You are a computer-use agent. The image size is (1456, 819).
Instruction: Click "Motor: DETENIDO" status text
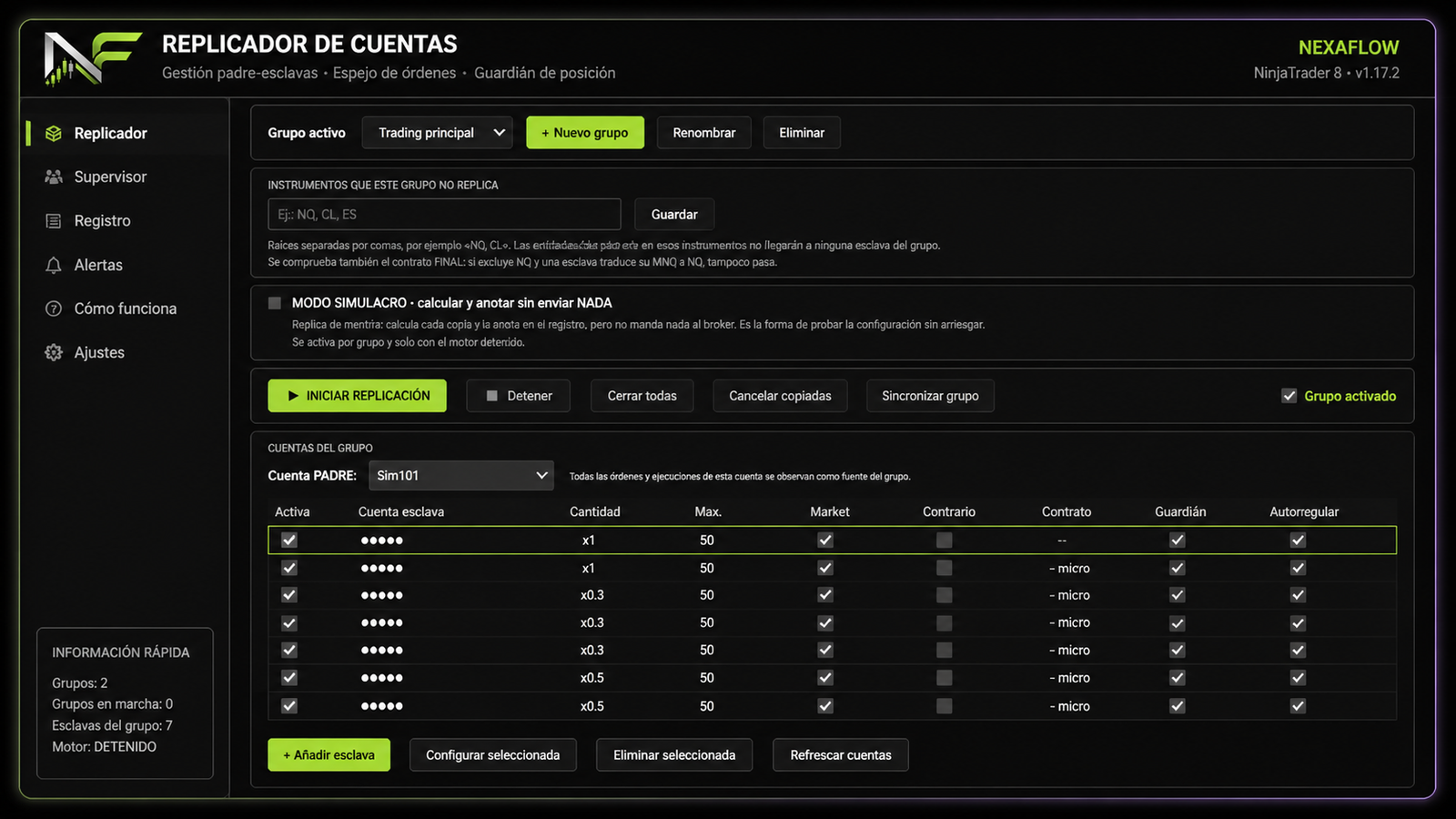pyautogui.click(x=104, y=746)
